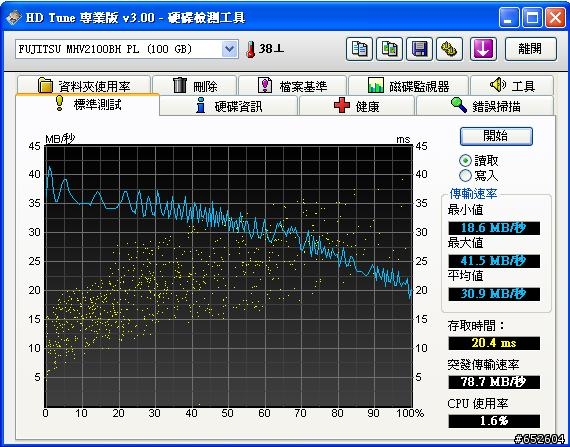Open the 磁碟監視器 tab with chart icon

pyautogui.click(x=408, y=86)
